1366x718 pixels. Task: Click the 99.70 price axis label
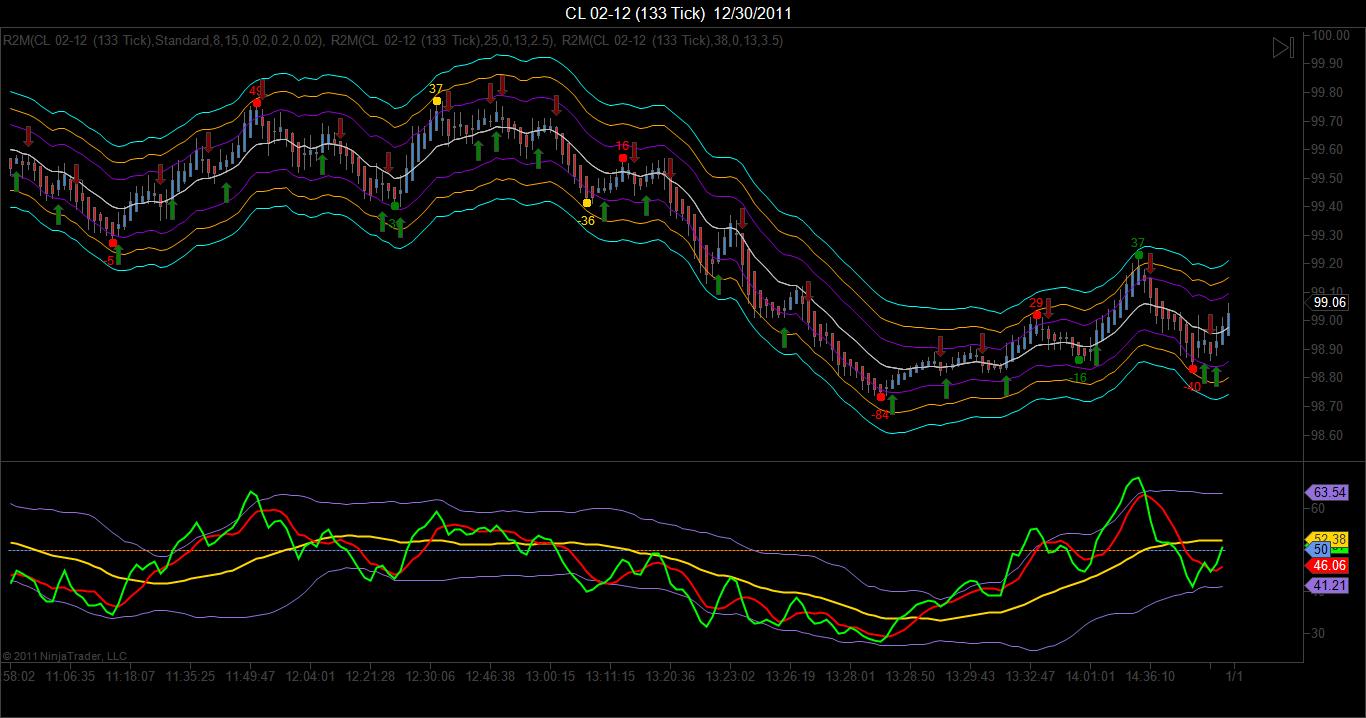point(1327,121)
